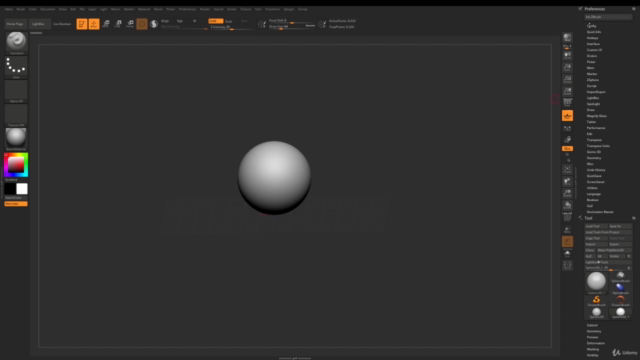Click the Scroll document icon on right shelf
This screenshot has height=360, width=640.
click(x=567, y=56)
